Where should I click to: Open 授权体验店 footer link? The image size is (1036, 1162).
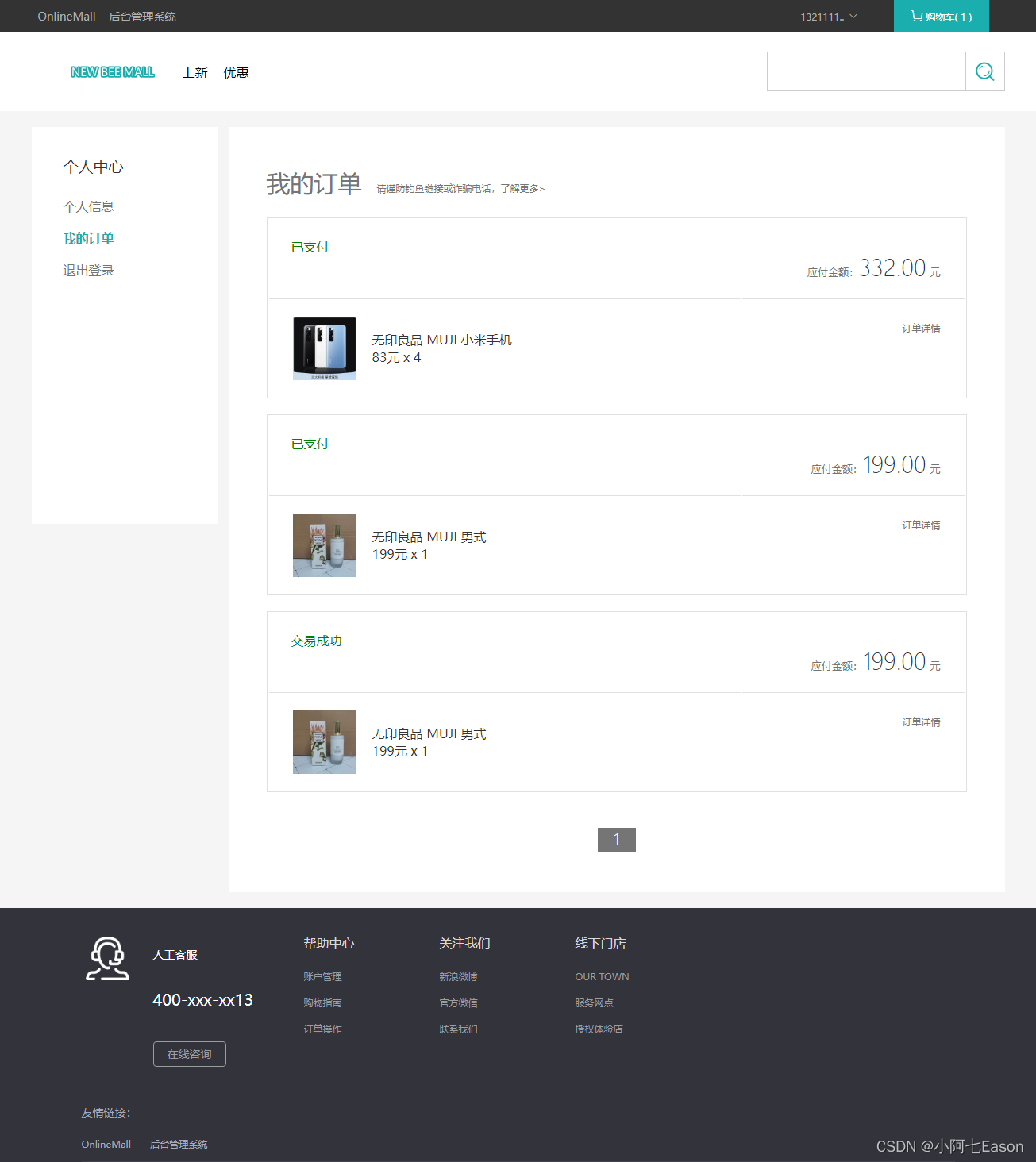(599, 1029)
